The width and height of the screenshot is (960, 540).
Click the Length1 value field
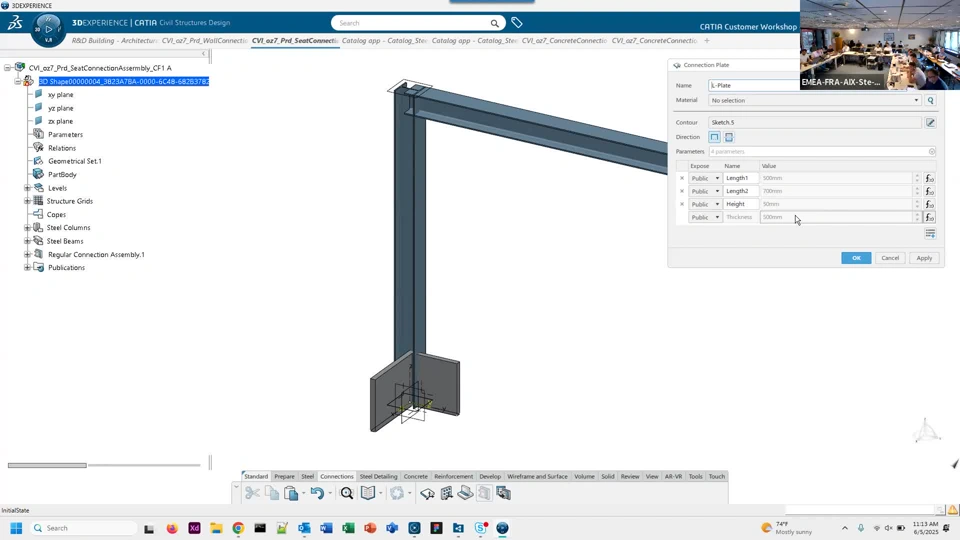tap(836, 178)
